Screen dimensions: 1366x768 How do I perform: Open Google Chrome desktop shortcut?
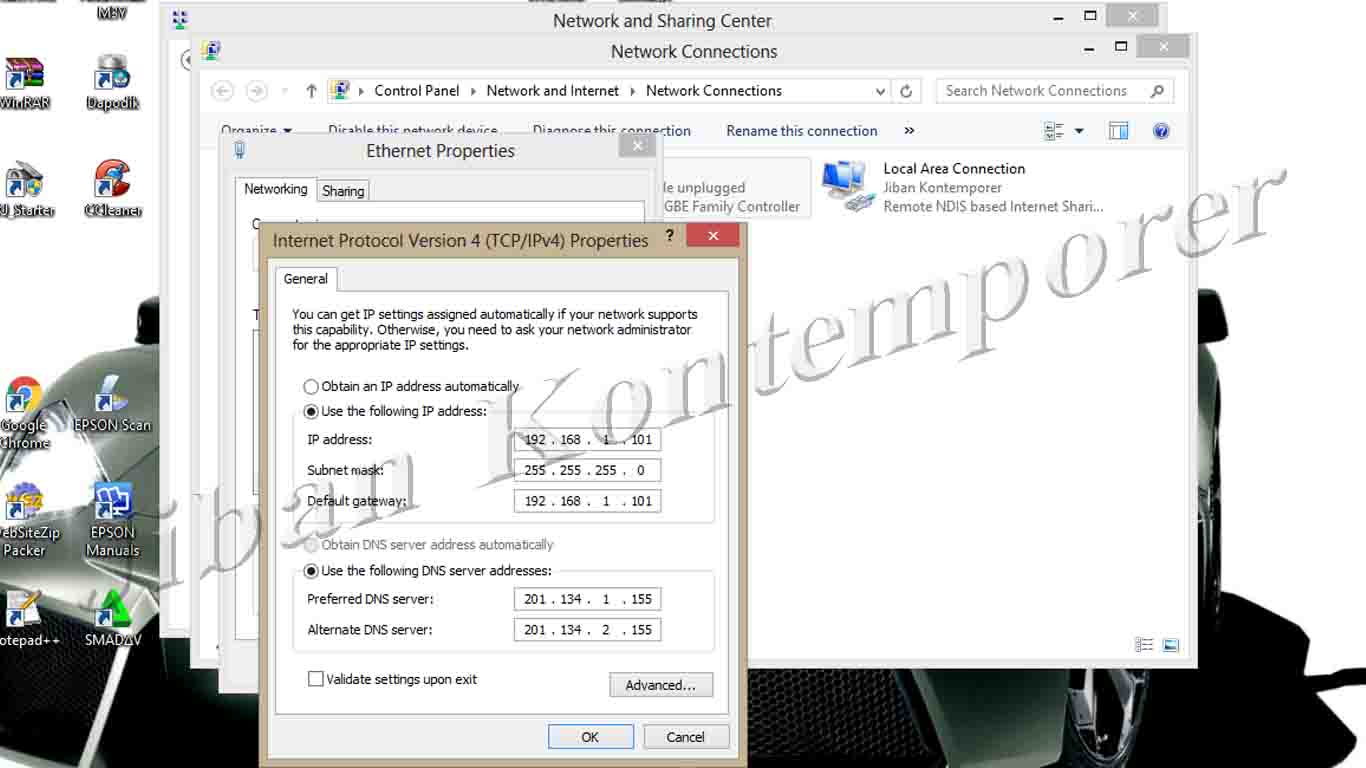point(24,413)
